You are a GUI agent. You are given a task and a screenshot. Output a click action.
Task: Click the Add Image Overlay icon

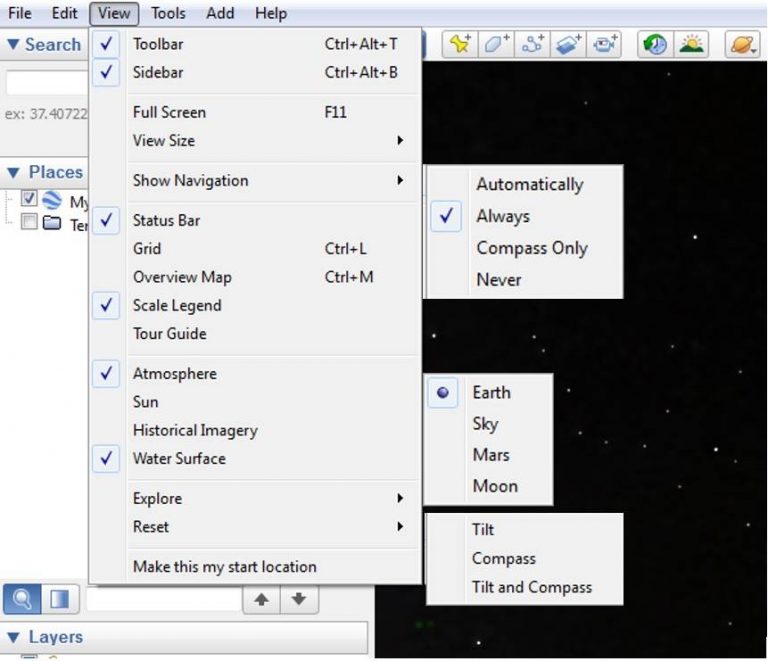[x=568, y=45]
